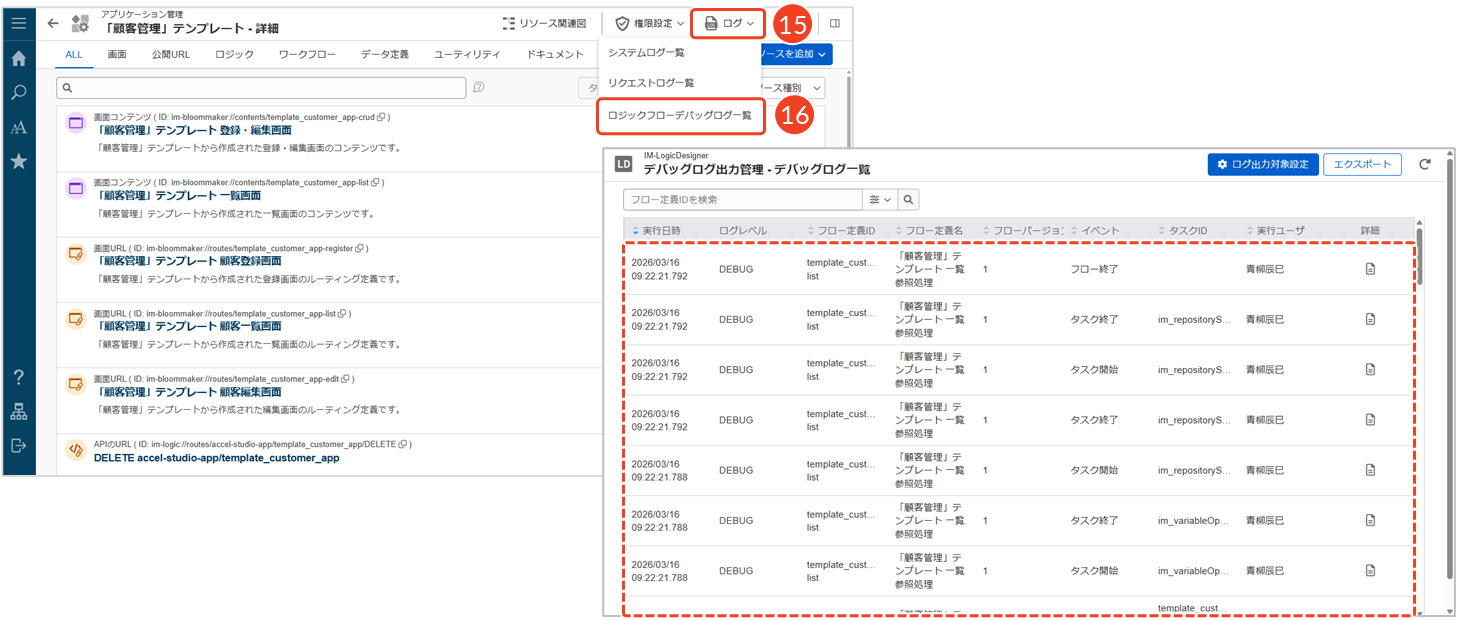Choose システムログ一覧 from the log menu
The image size is (1459, 620).
point(646,52)
